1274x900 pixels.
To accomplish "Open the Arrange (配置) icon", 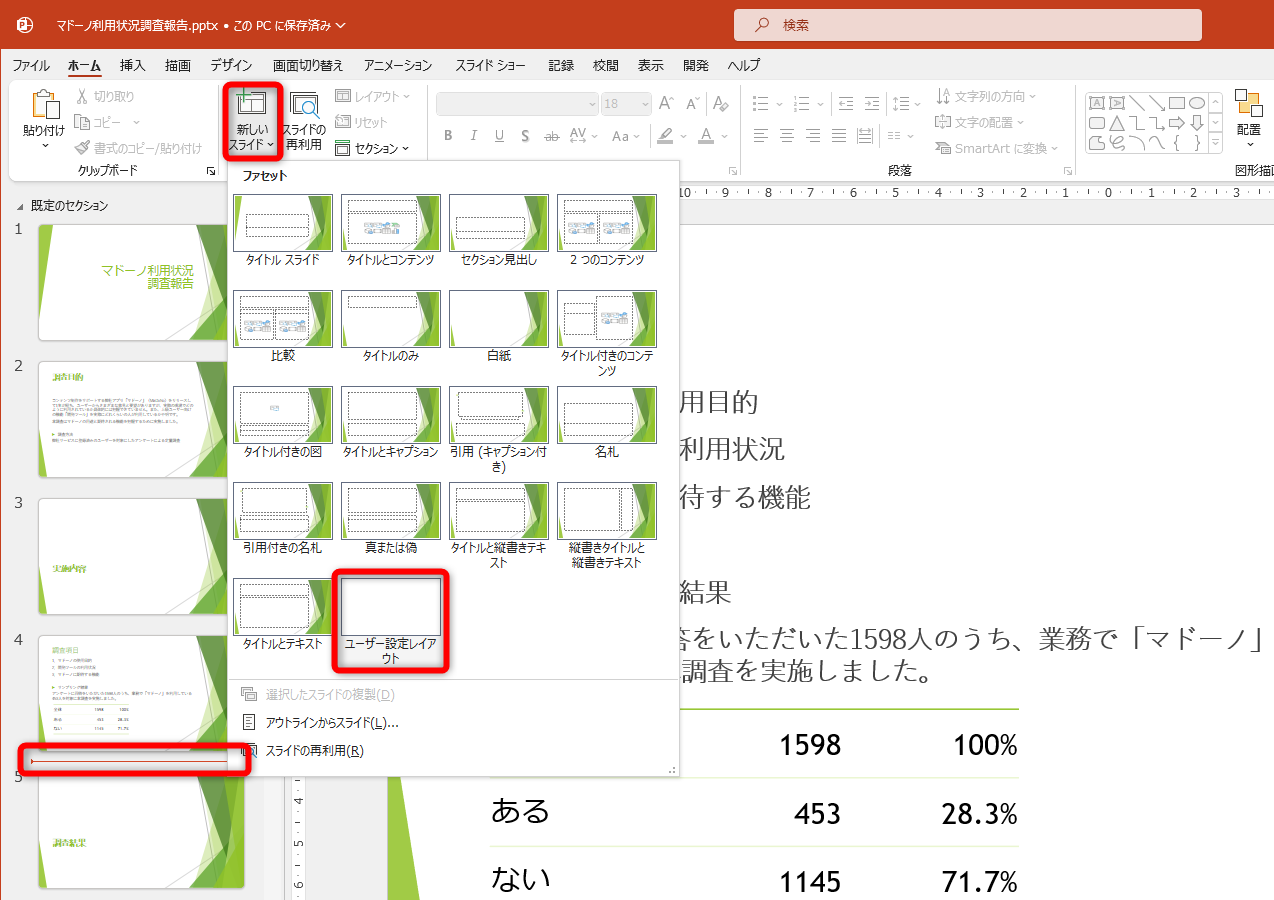I will [1249, 115].
